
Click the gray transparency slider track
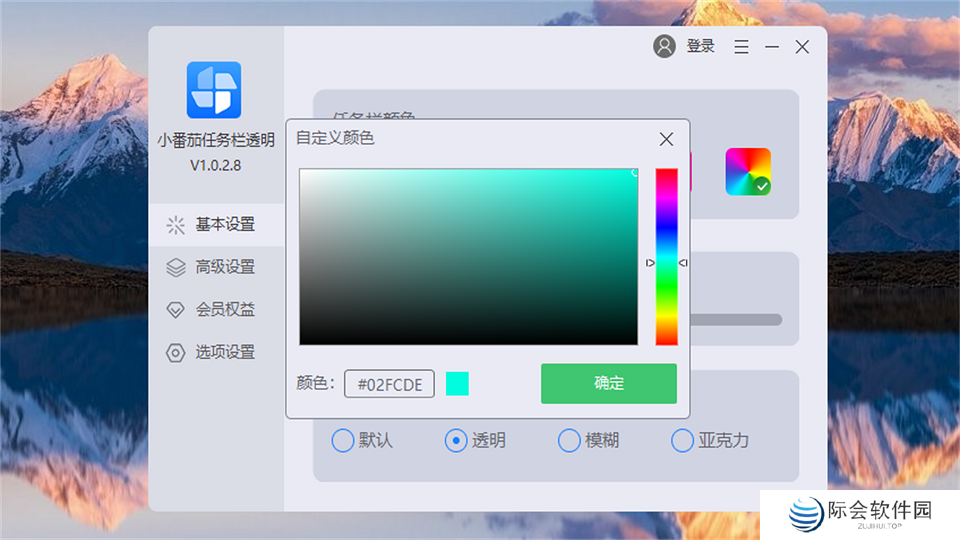click(736, 320)
